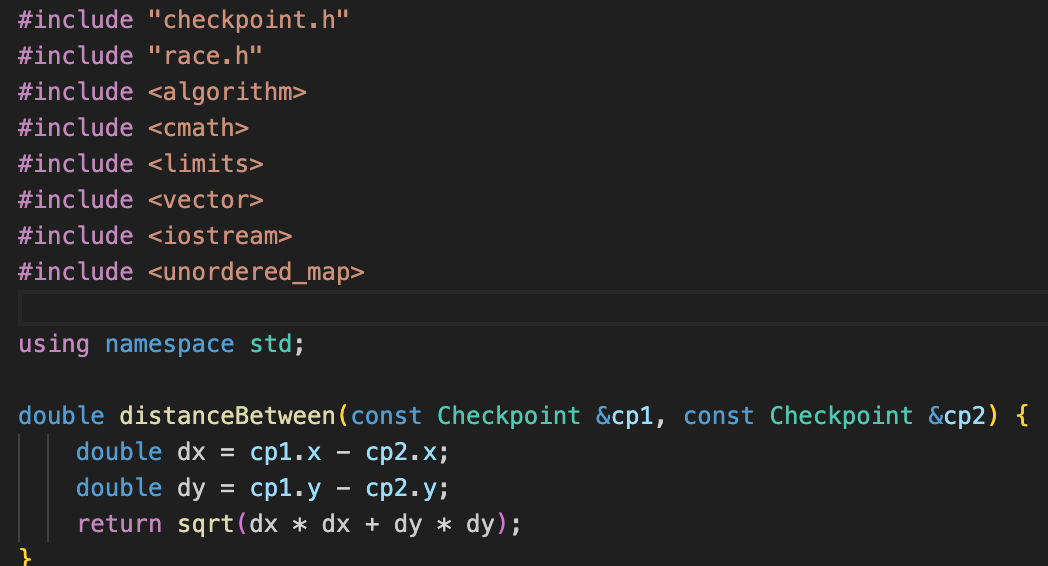The image size is (1048, 566).
Task: Click the <algorithm> header name
Action: click(227, 92)
